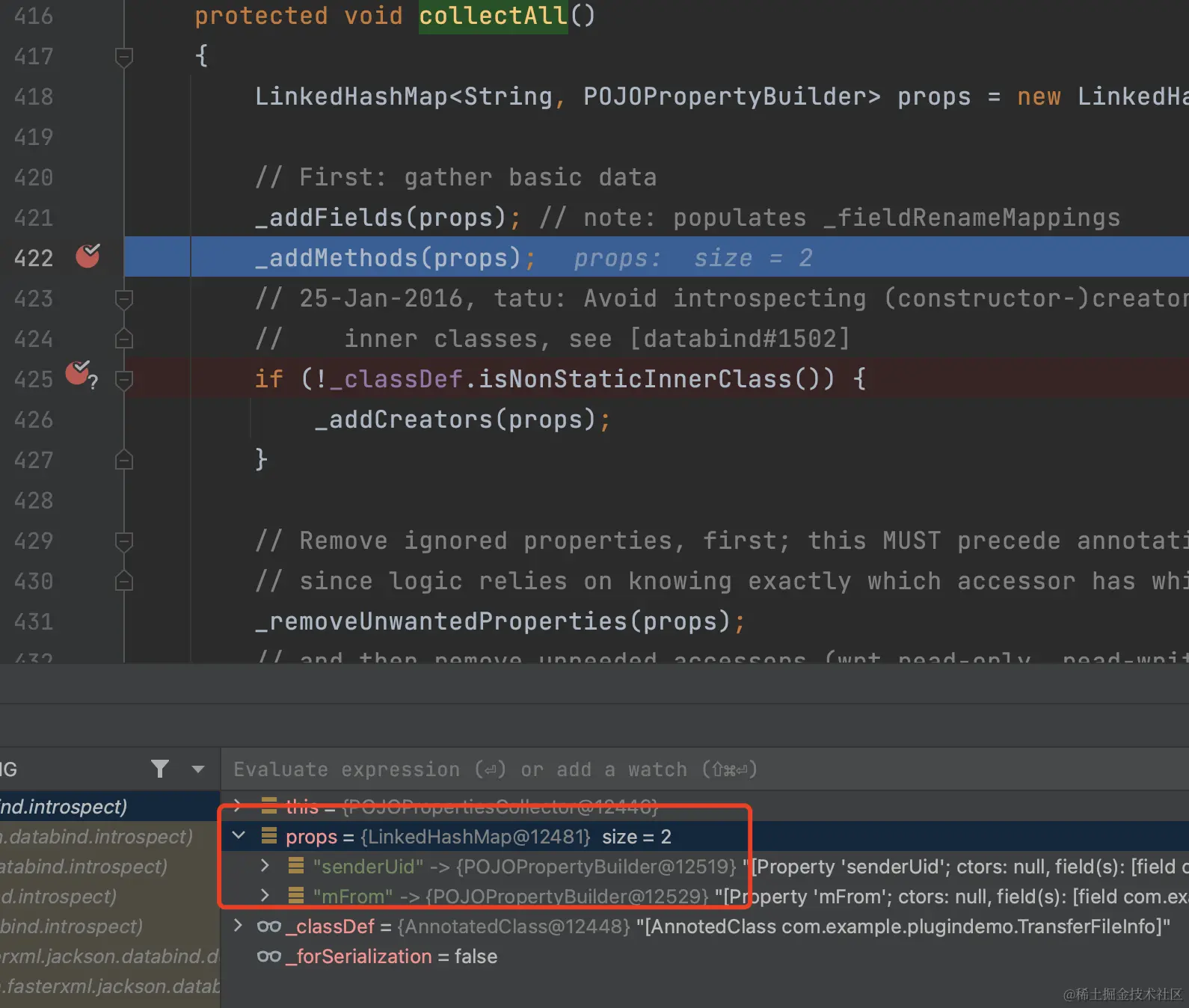This screenshot has height=1008, width=1189.
Task: Click the watch glasses icon beside _classDef
Action: point(269,926)
